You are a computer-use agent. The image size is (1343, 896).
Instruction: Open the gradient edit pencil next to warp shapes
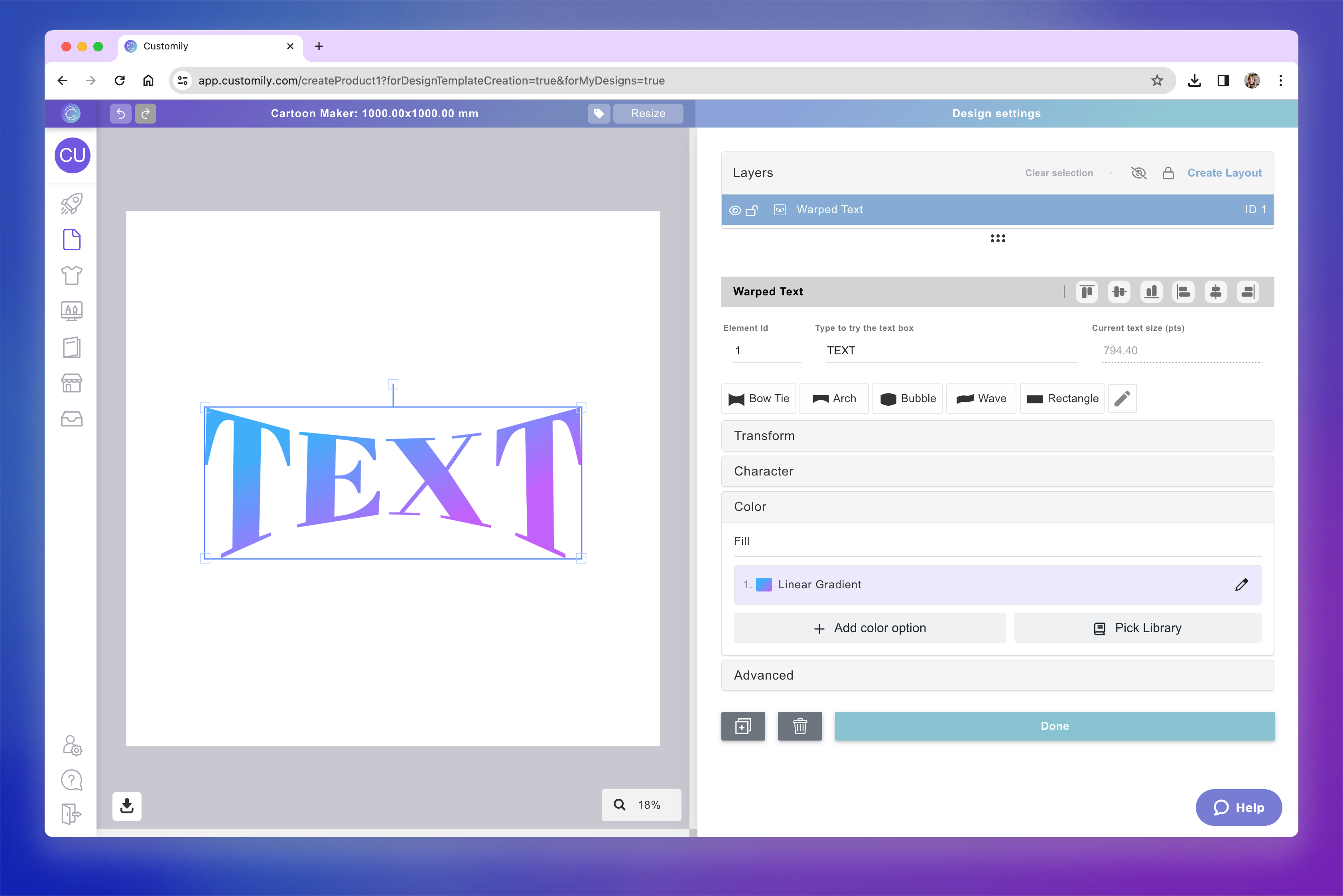1122,398
